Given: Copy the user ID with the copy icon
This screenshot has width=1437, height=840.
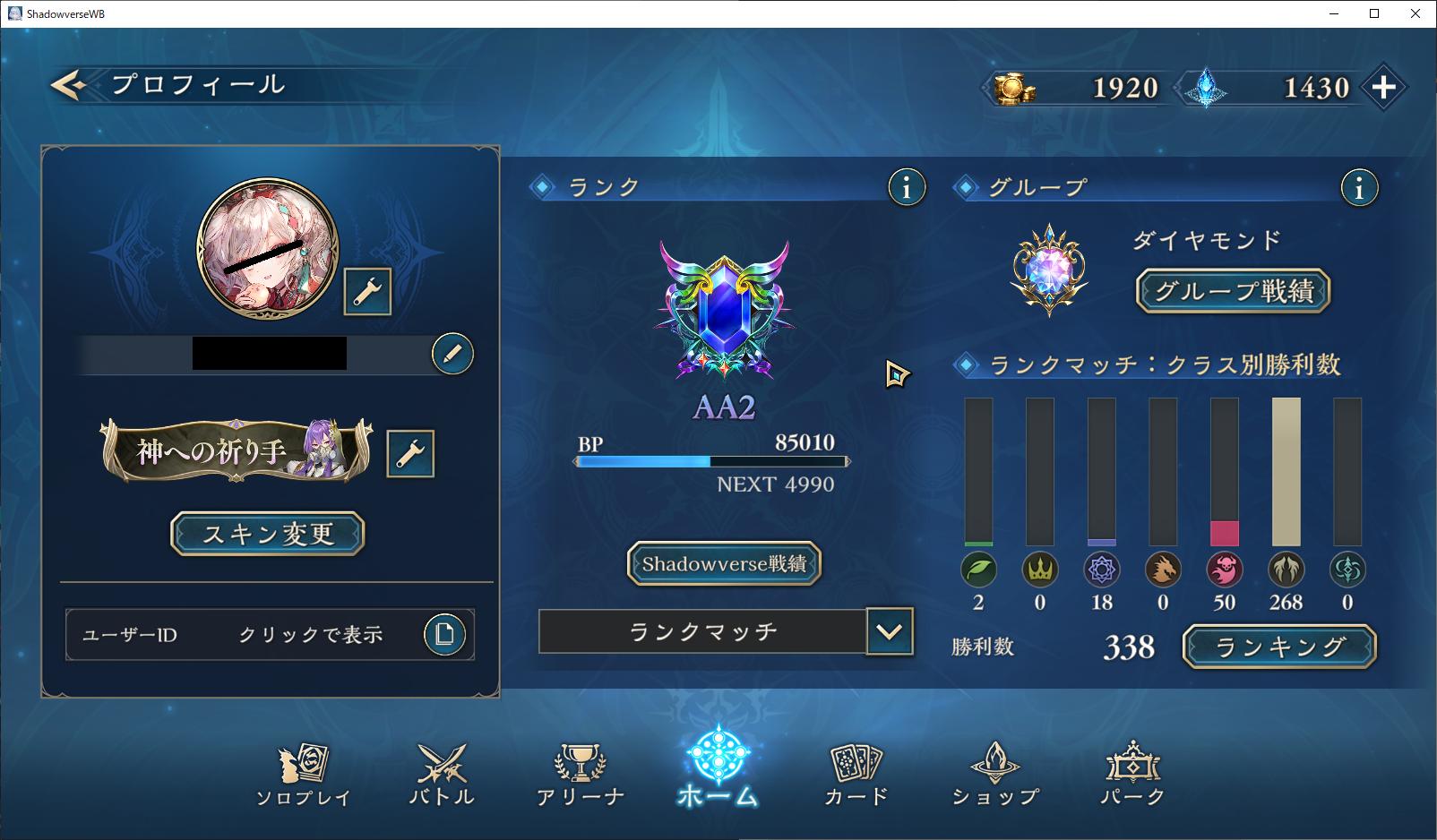Looking at the screenshot, I should 444,635.
